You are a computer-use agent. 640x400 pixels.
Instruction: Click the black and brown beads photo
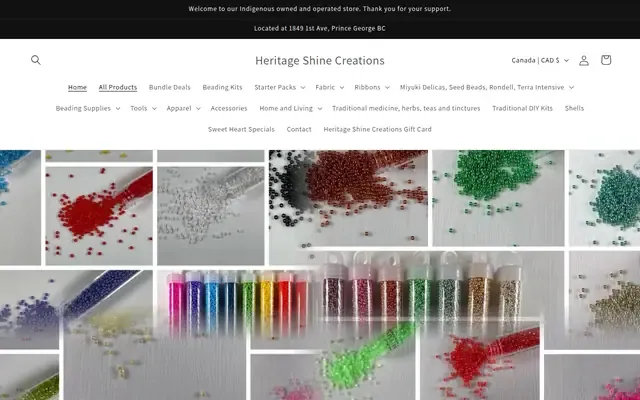tap(348, 198)
